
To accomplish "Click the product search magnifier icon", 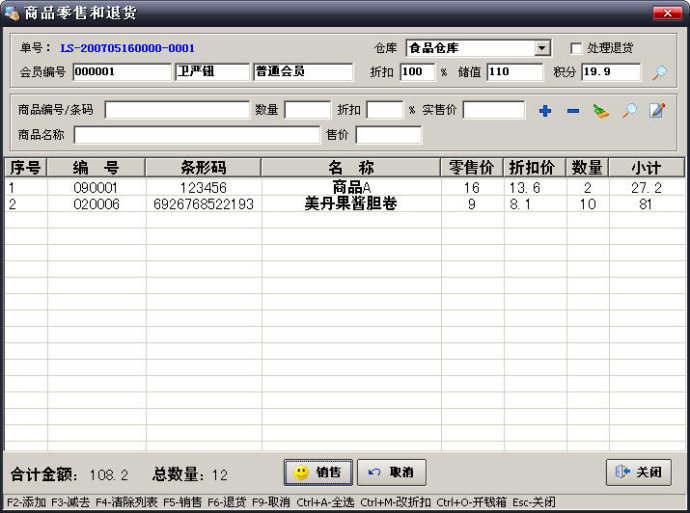I will (629, 111).
